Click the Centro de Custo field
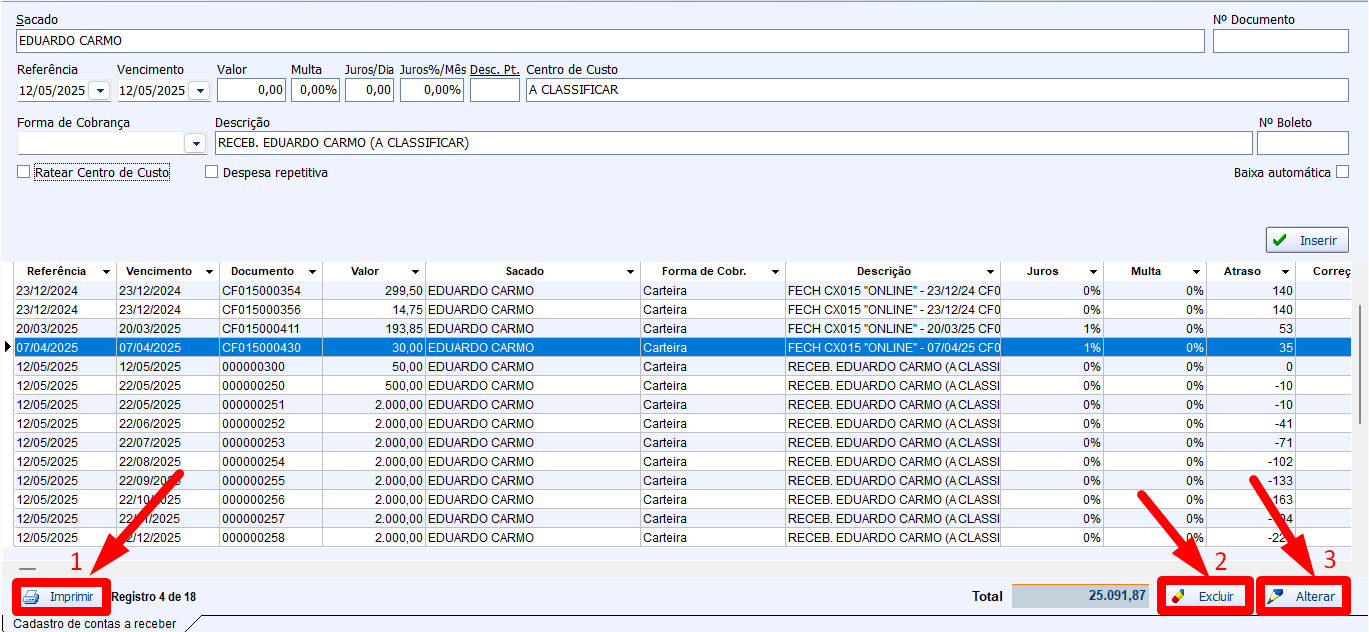Image resolution: width=1369 pixels, height=632 pixels. (936, 90)
